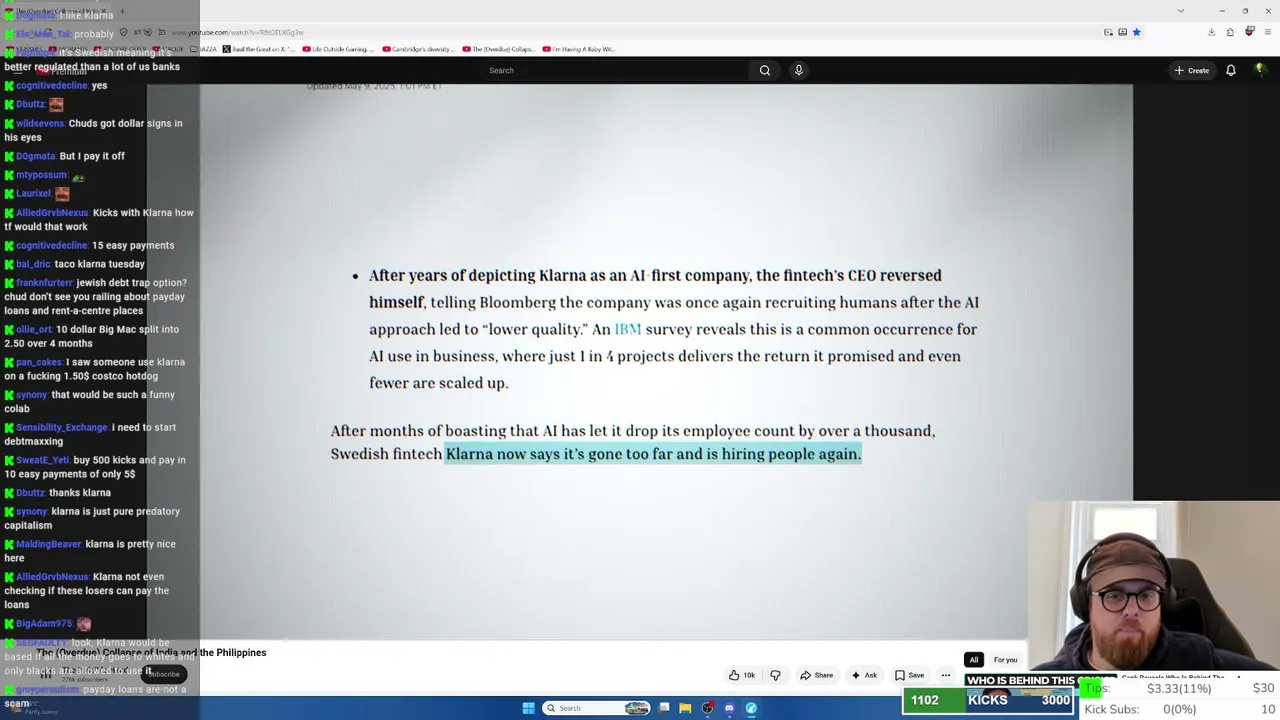The image size is (1280, 720).
Task: Open the IBM link in the article
Action: [628, 329]
